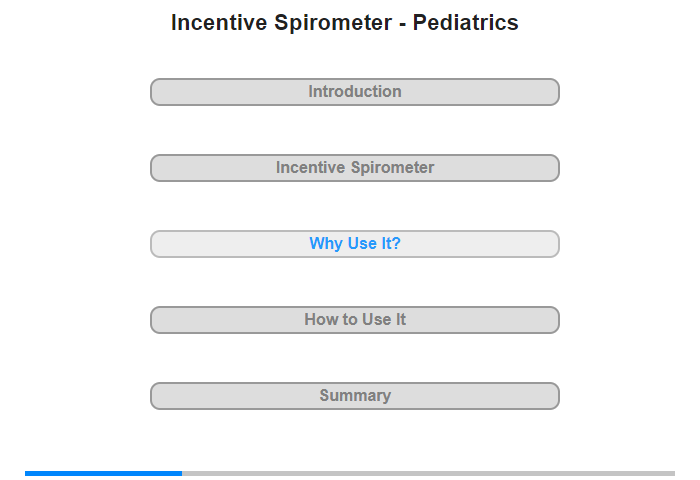Image resolution: width=700 pixels, height=480 pixels.
Task: Go to the How to Use It section
Action: point(354,320)
